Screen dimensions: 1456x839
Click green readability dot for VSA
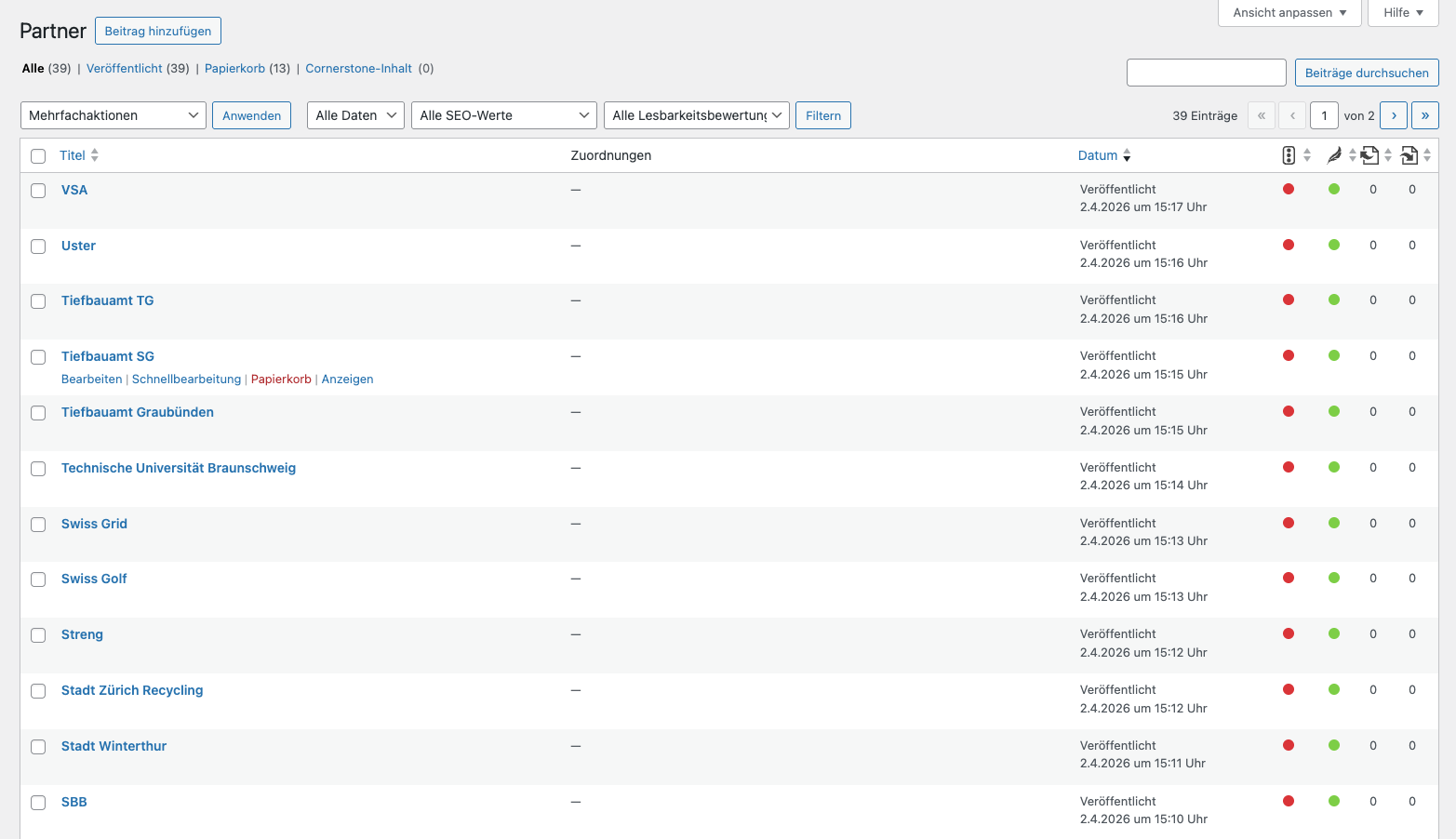[1334, 189]
